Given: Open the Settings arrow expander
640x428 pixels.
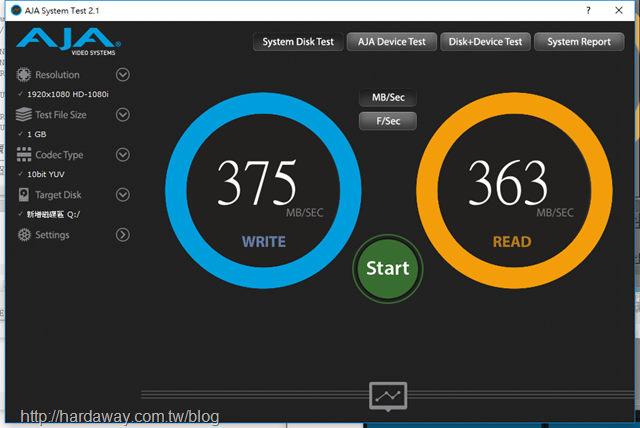Looking at the screenshot, I should (x=123, y=235).
